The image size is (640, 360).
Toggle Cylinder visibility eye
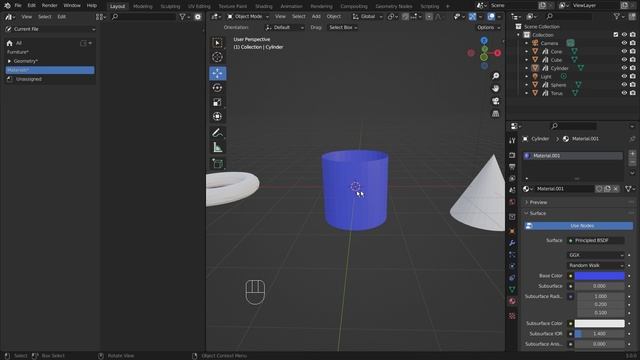(624, 68)
